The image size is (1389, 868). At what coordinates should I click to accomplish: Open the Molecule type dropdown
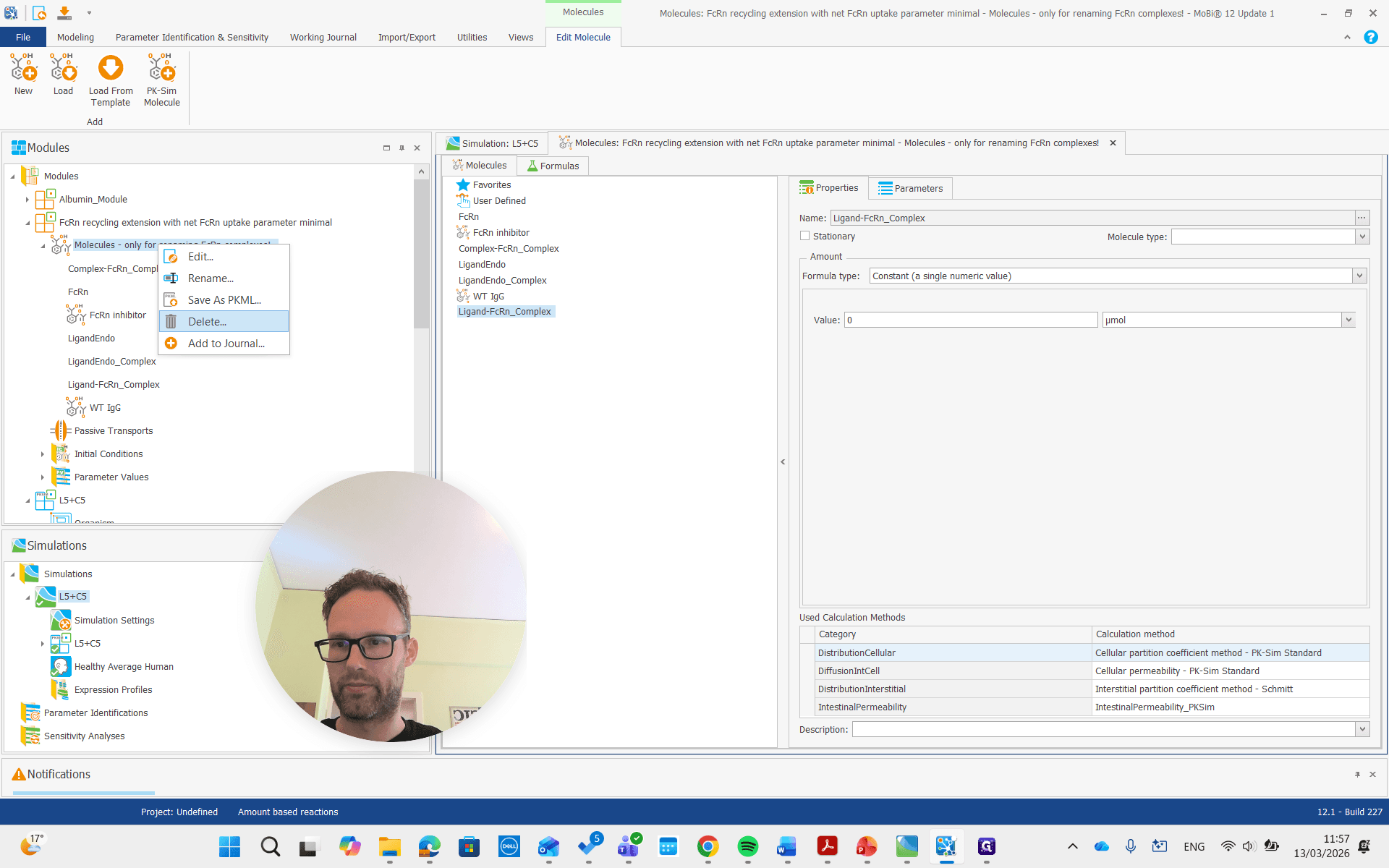(x=1362, y=237)
